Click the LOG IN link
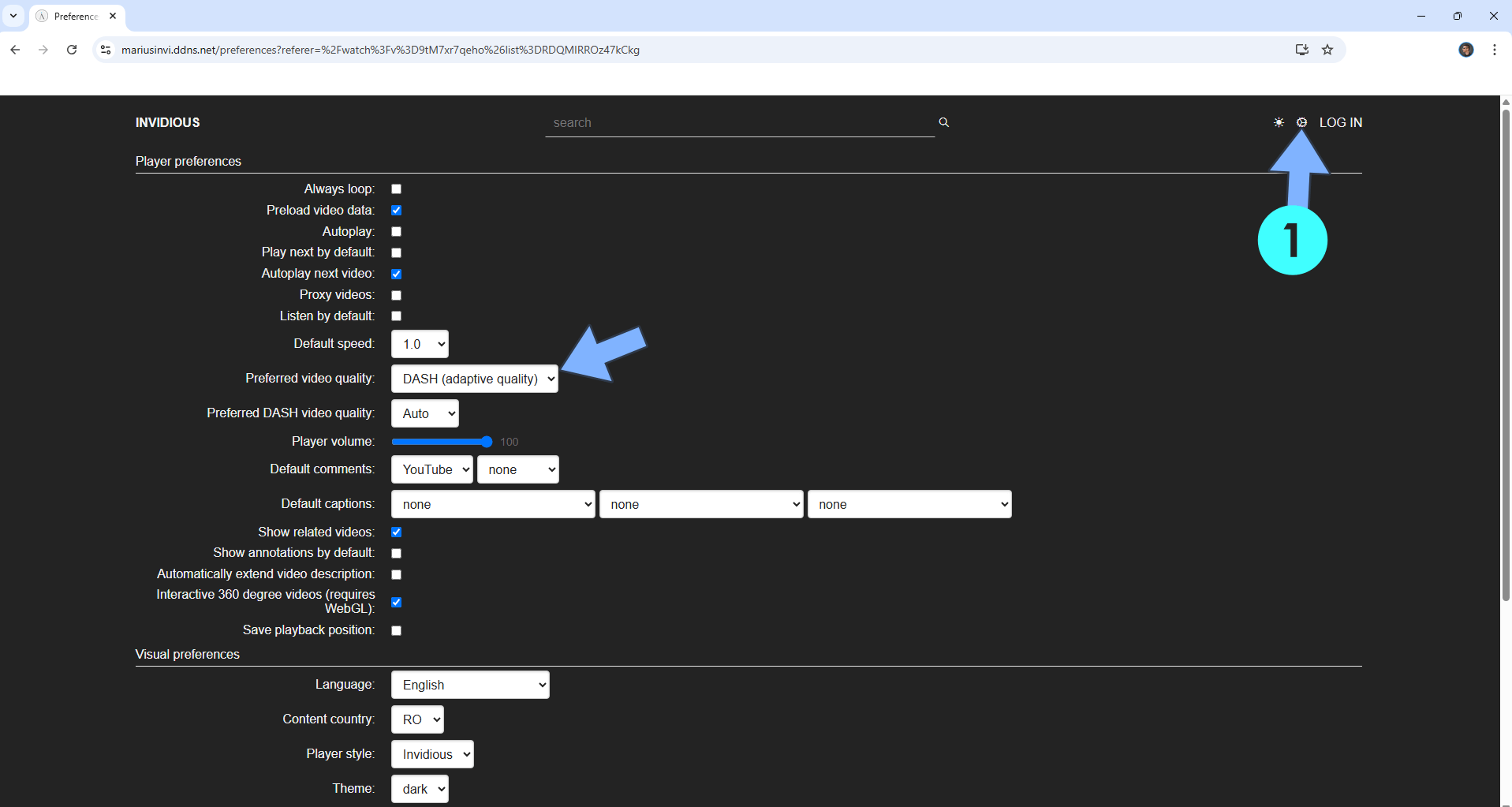The width and height of the screenshot is (1512, 807). (x=1340, y=122)
